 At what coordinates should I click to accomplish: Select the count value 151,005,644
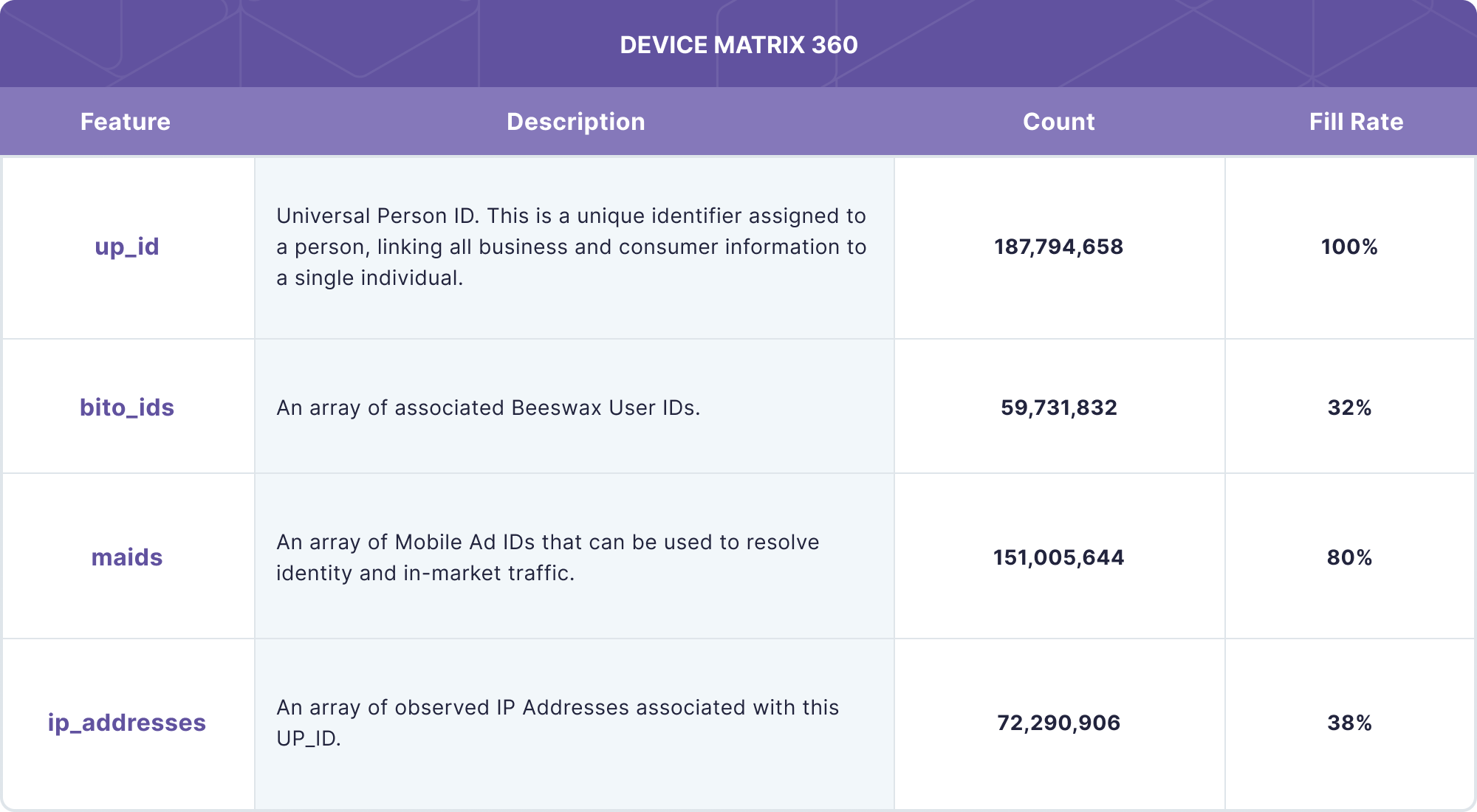tap(1058, 558)
